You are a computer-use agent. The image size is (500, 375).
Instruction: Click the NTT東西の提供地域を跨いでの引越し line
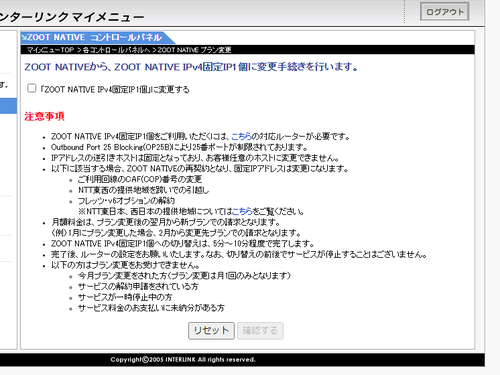click(x=144, y=190)
